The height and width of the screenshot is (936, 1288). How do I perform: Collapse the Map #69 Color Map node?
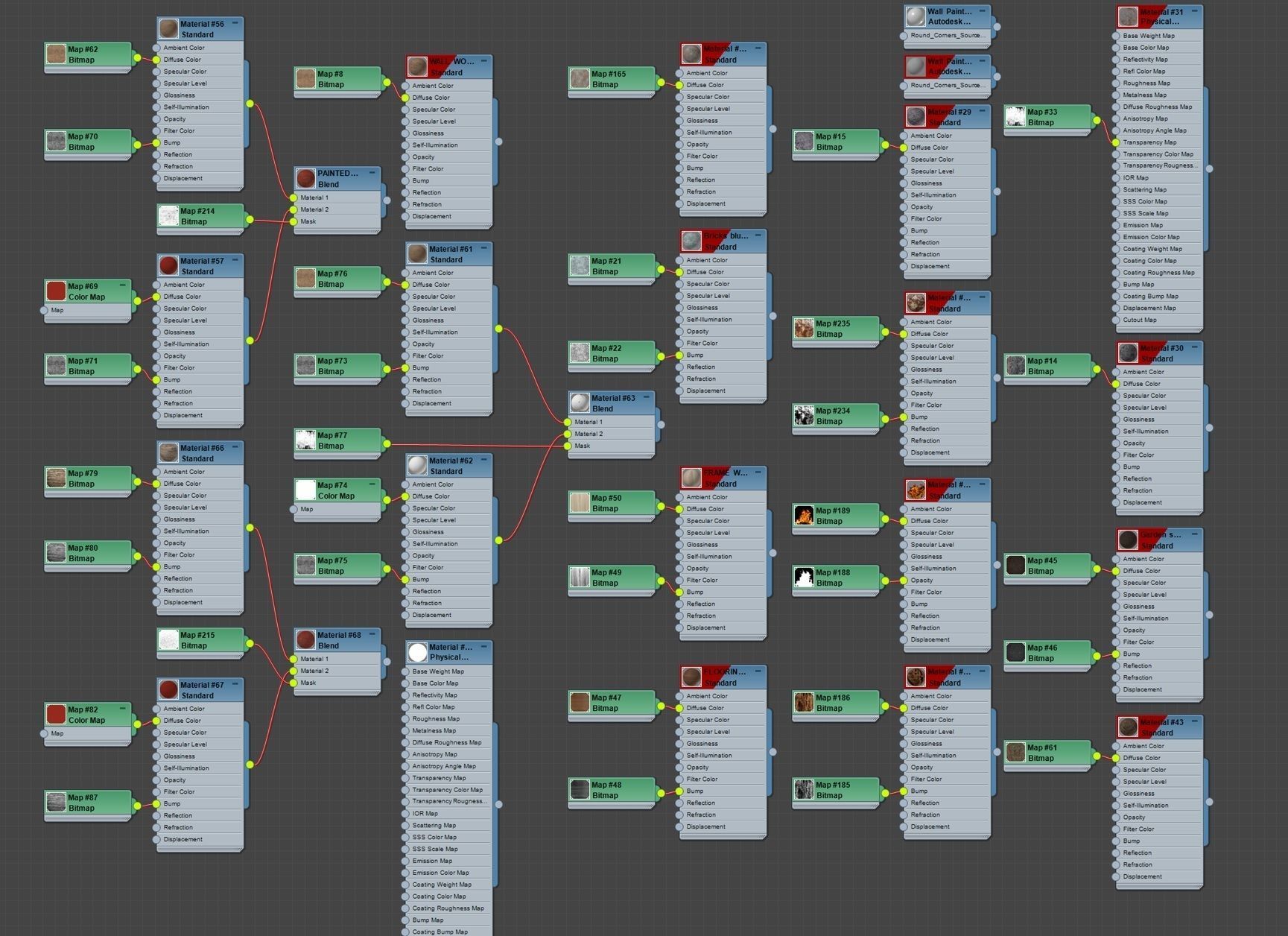tap(123, 285)
